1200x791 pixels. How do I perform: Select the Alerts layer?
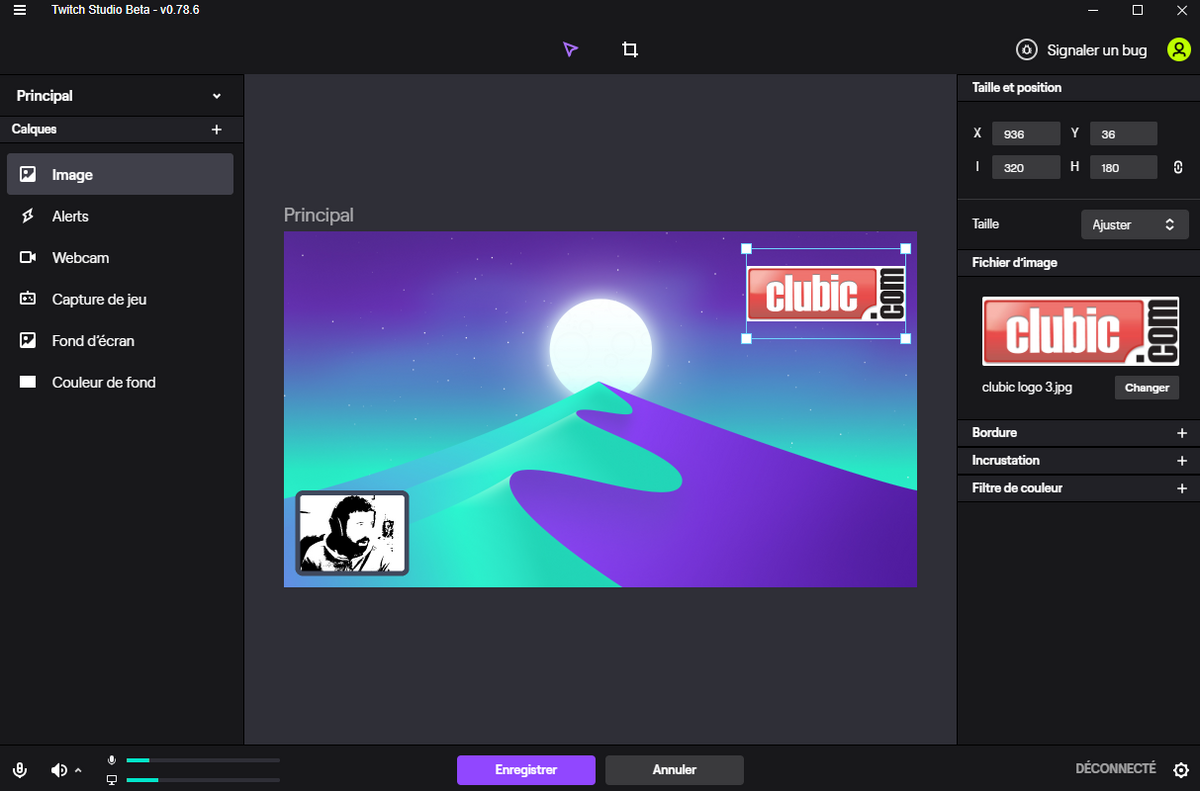(120, 216)
